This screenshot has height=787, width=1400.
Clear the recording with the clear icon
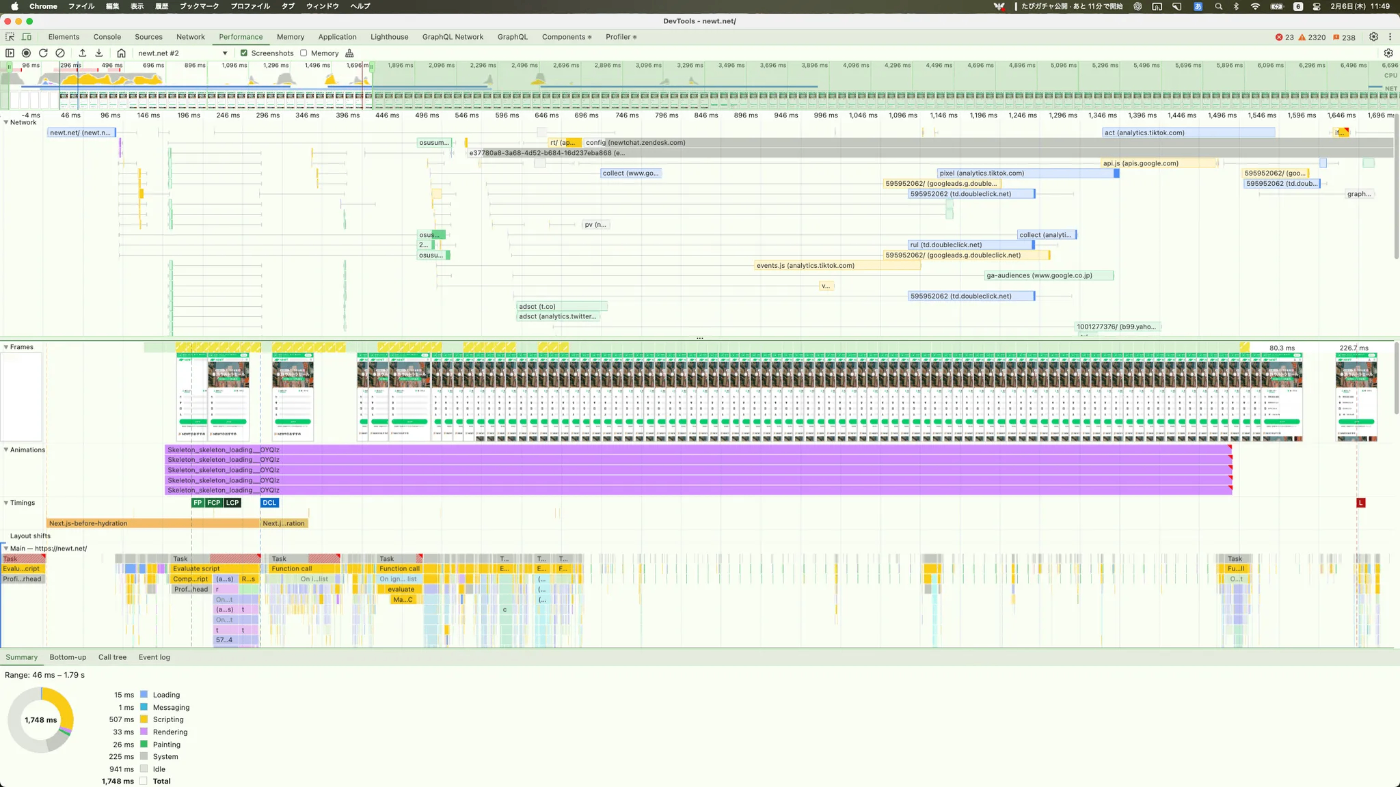60,53
